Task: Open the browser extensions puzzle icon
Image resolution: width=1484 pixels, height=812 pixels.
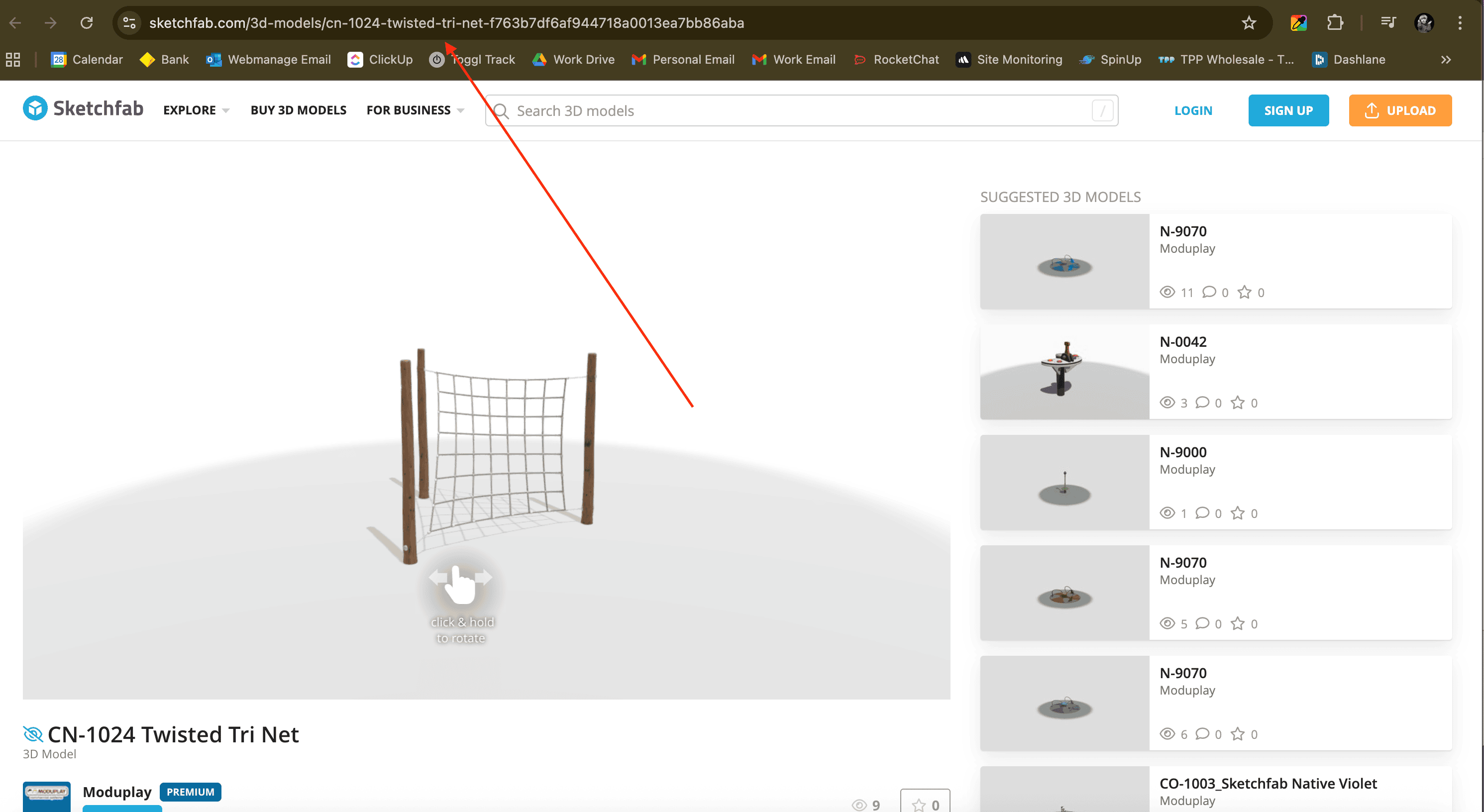Action: tap(1335, 22)
